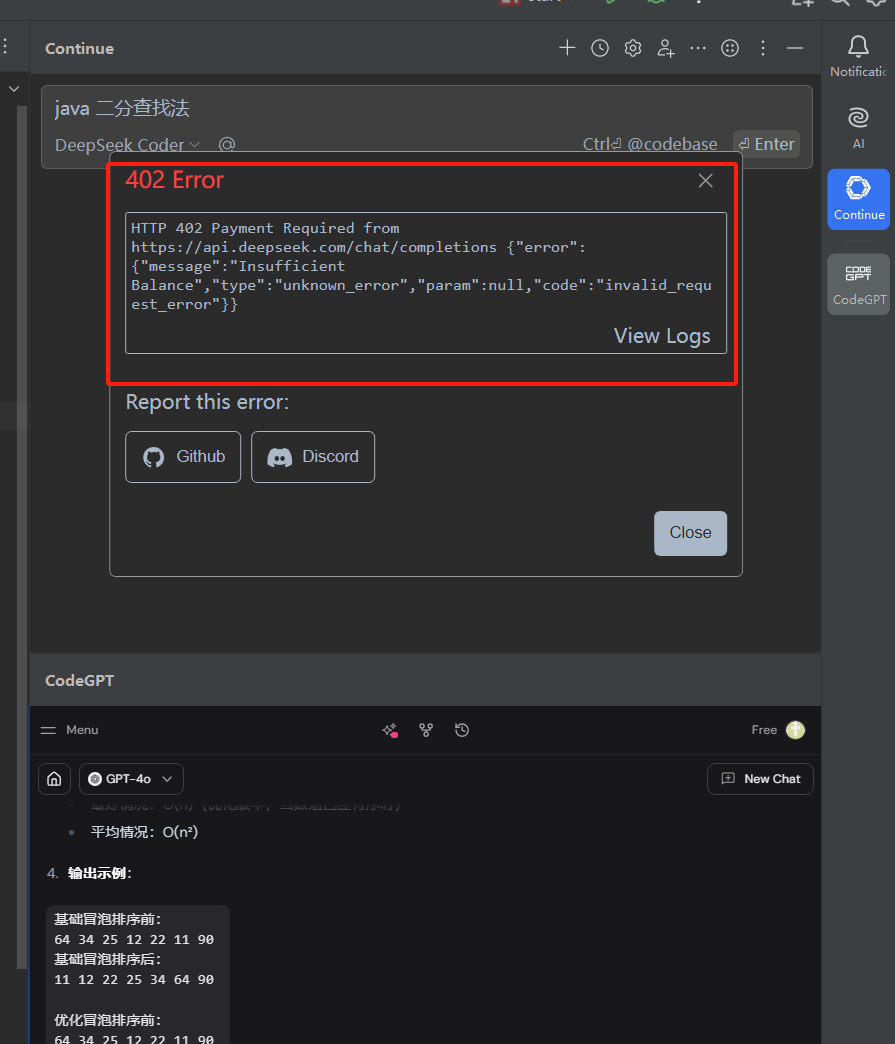This screenshot has width=895, height=1044.
Task: Click the branch graph icon in CodeGPT toolbar
Action: click(426, 730)
